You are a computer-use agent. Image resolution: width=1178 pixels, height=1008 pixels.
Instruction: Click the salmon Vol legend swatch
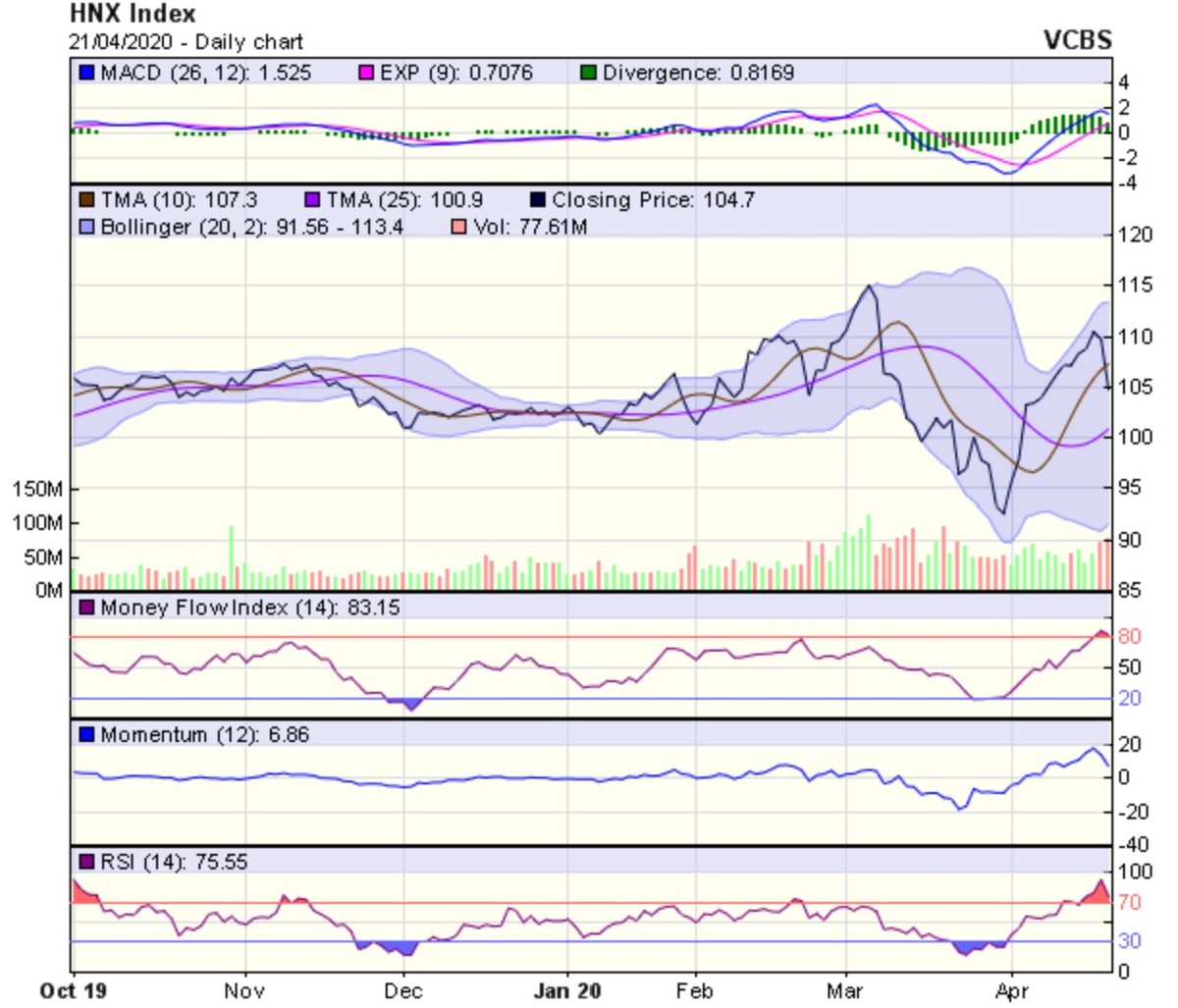click(x=458, y=228)
